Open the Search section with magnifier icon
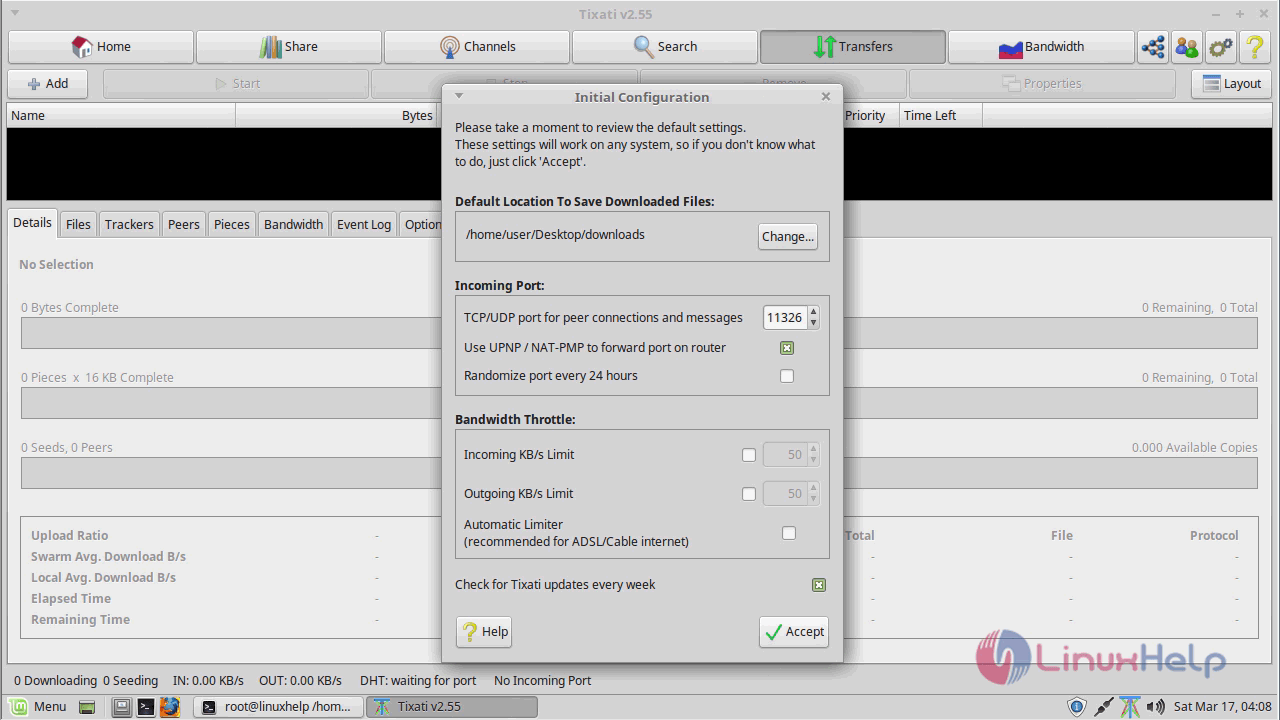Image resolution: width=1280 pixels, height=720 pixels. [665, 47]
